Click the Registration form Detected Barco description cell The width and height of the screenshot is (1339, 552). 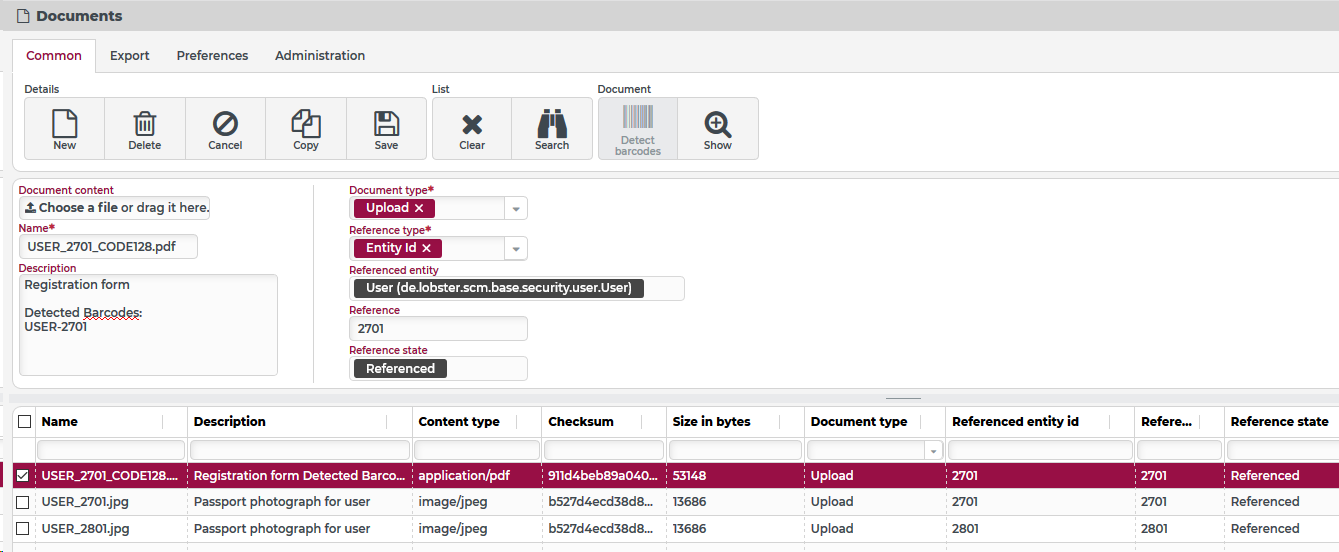(300, 476)
